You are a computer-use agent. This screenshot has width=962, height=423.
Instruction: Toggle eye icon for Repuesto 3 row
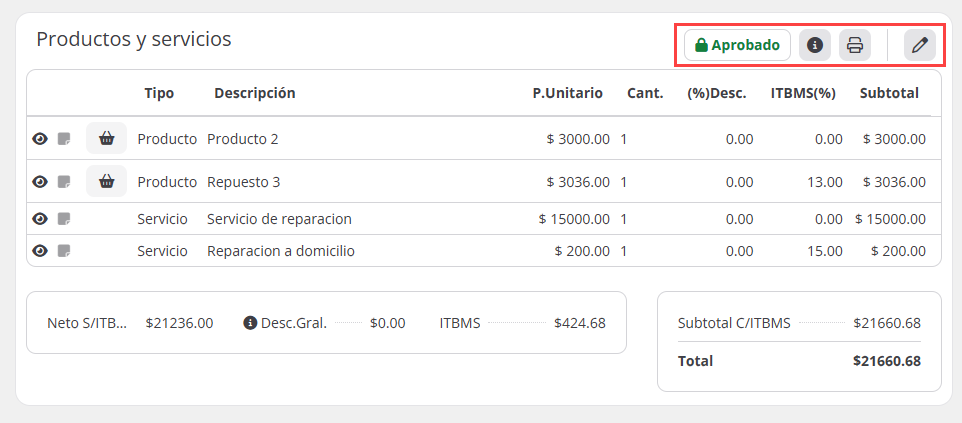(x=40, y=182)
